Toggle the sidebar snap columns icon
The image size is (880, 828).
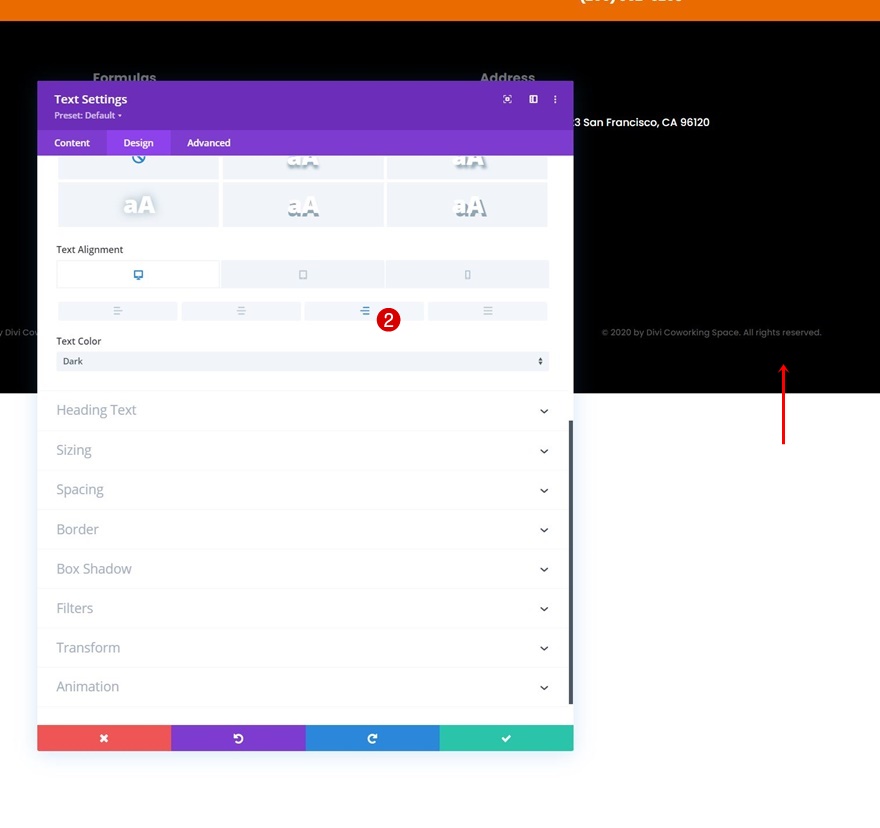533,99
